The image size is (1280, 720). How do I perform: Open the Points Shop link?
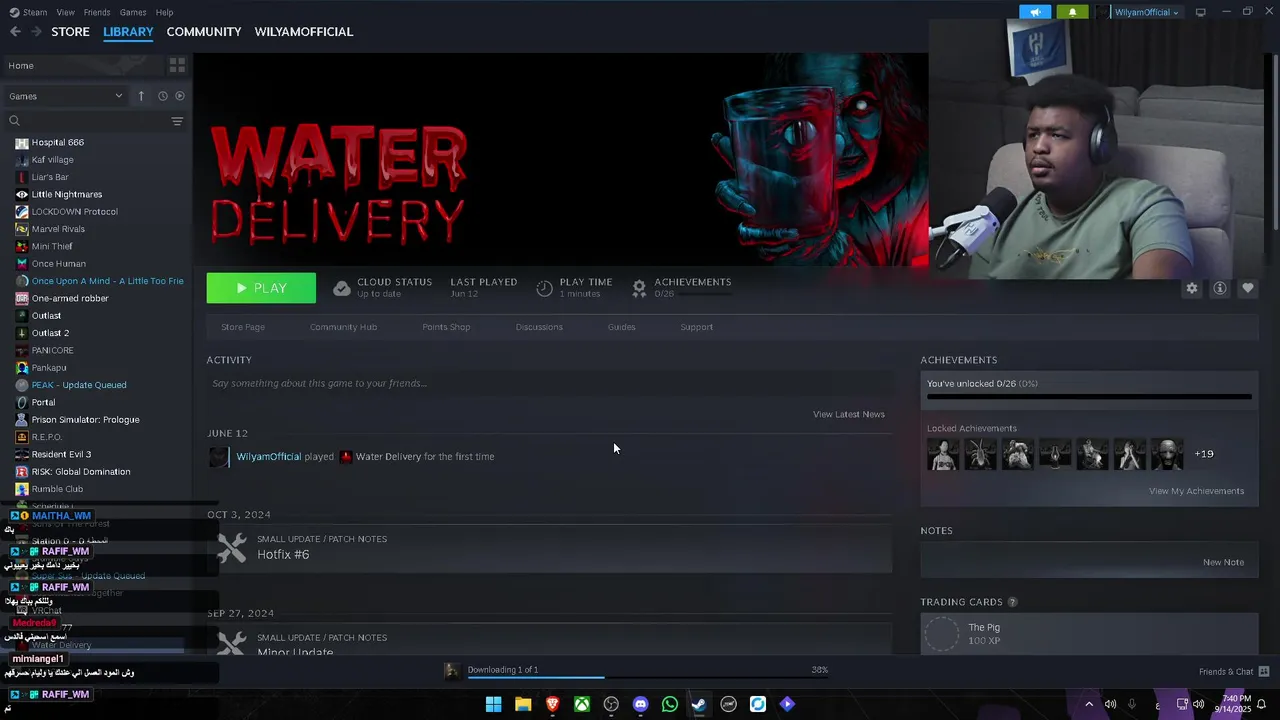(x=446, y=327)
